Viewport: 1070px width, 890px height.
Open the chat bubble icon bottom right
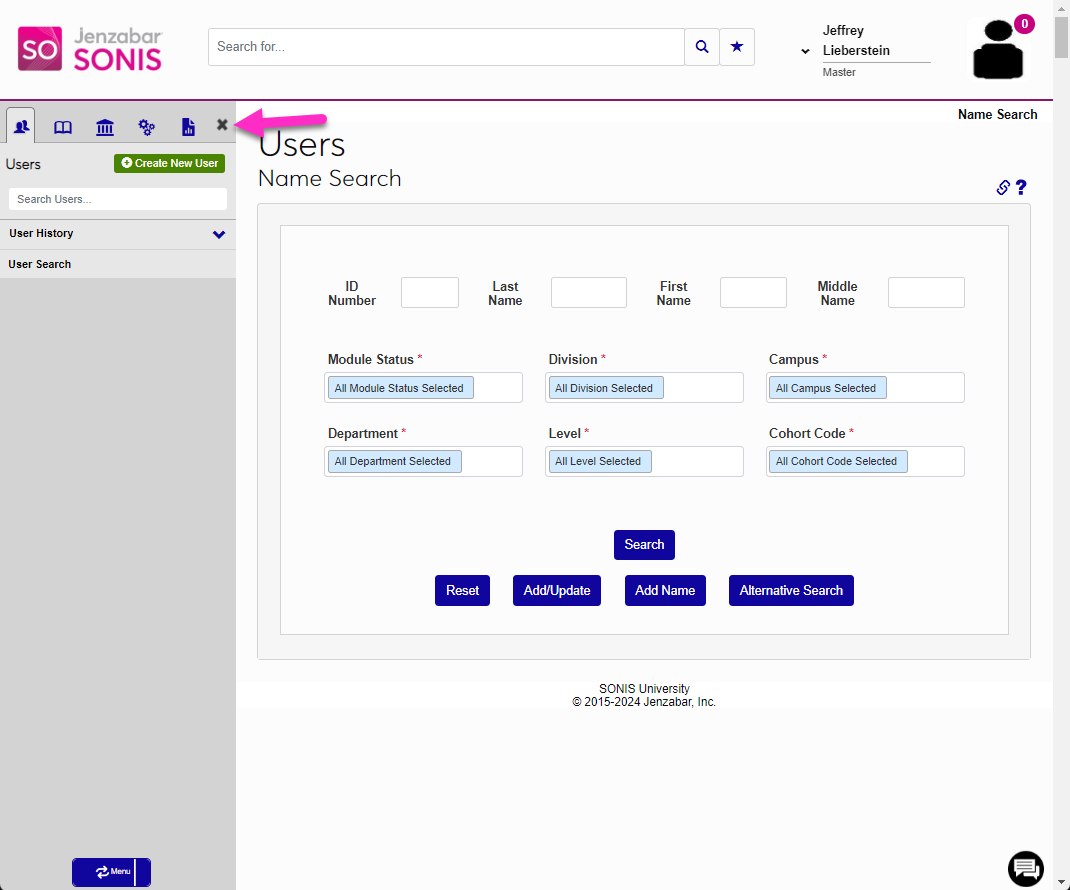[x=1025, y=869]
